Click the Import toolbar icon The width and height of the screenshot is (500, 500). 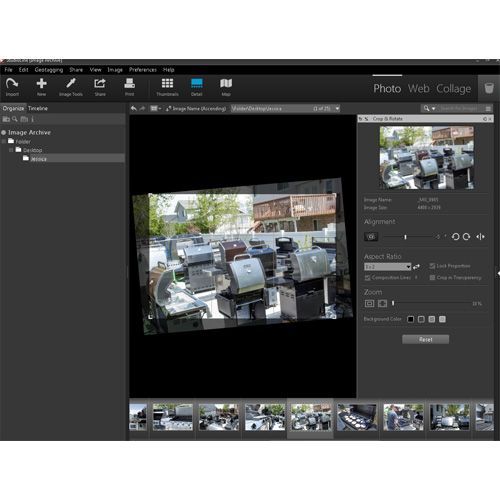(12, 84)
